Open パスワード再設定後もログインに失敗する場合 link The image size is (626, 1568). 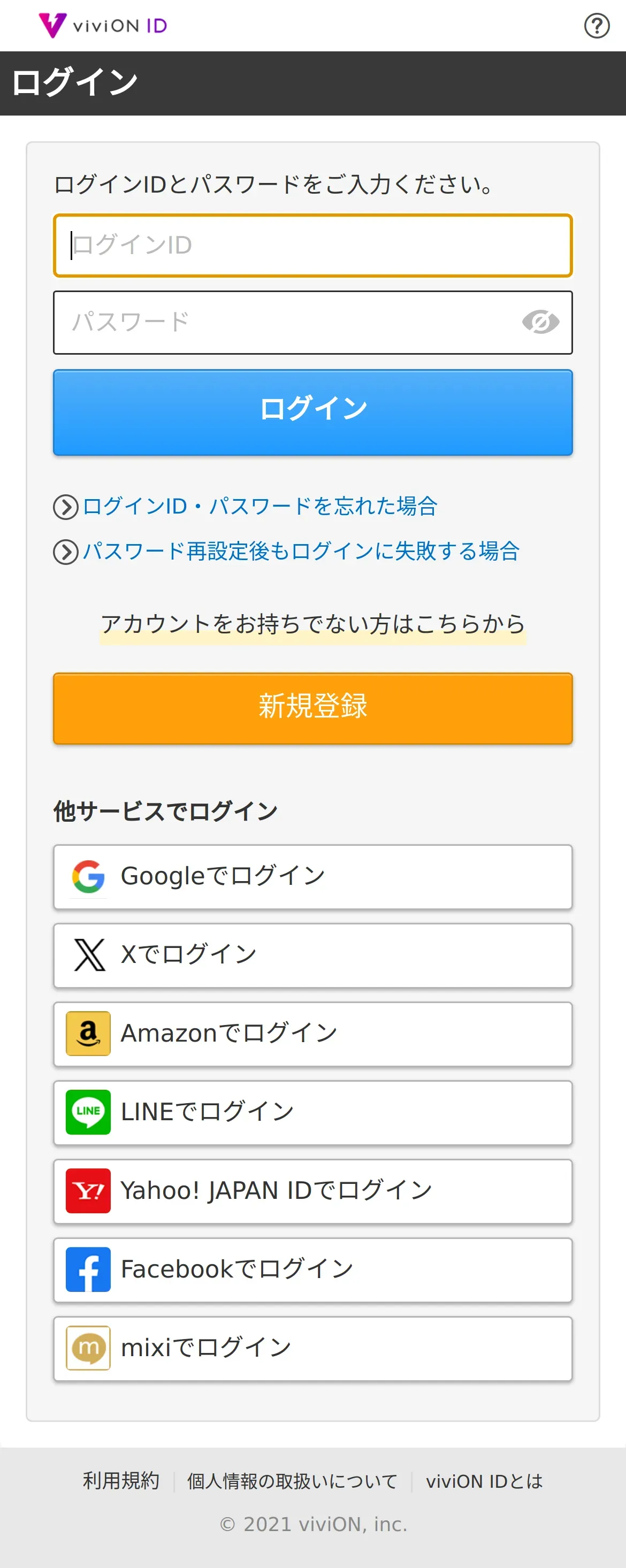point(301,552)
